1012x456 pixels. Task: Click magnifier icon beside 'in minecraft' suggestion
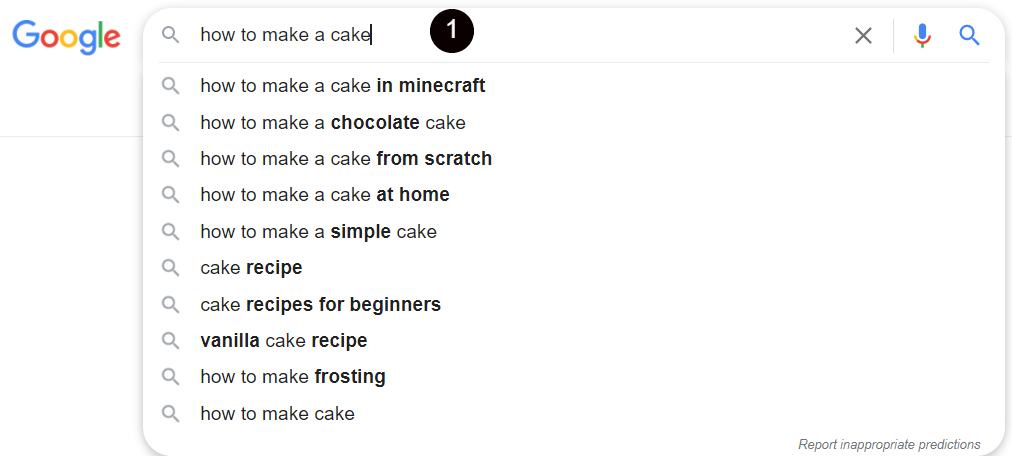click(x=170, y=86)
